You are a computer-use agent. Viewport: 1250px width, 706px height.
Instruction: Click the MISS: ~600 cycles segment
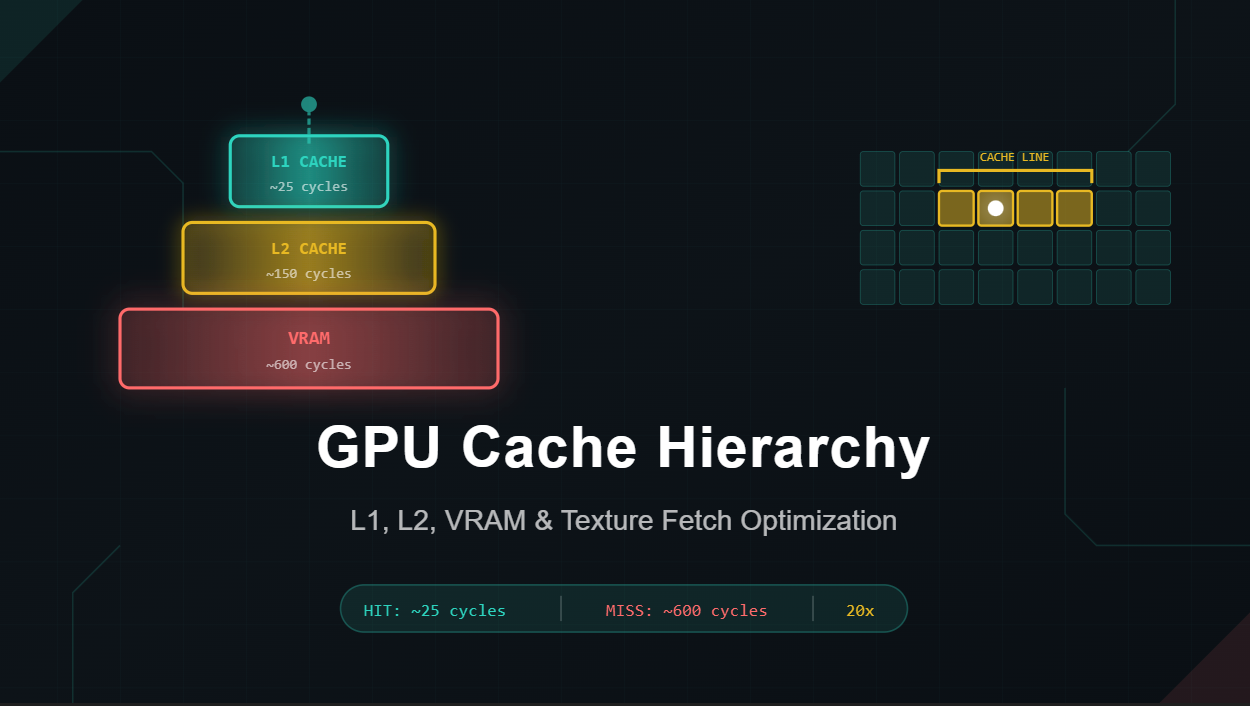(686, 610)
